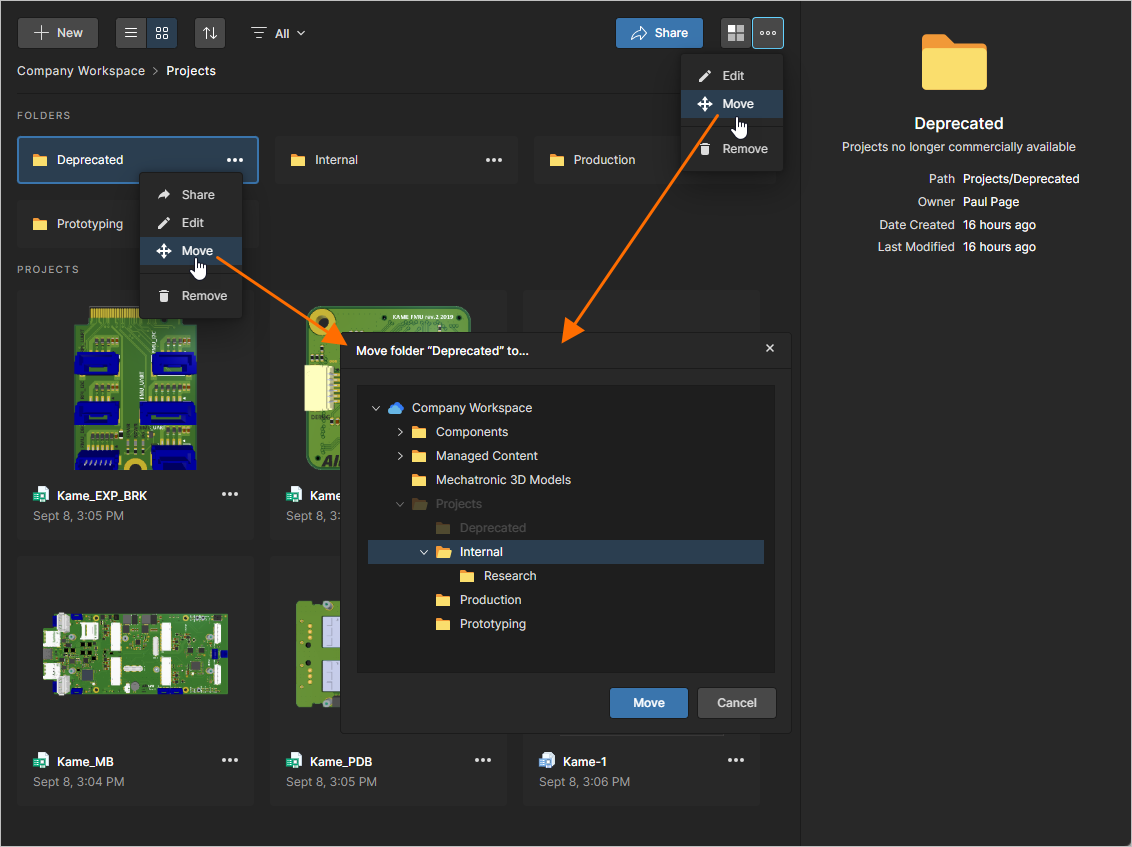Open Kame_EXP_BRK project thumbnail
Image resolution: width=1132 pixels, height=847 pixels.
tap(135, 388)
